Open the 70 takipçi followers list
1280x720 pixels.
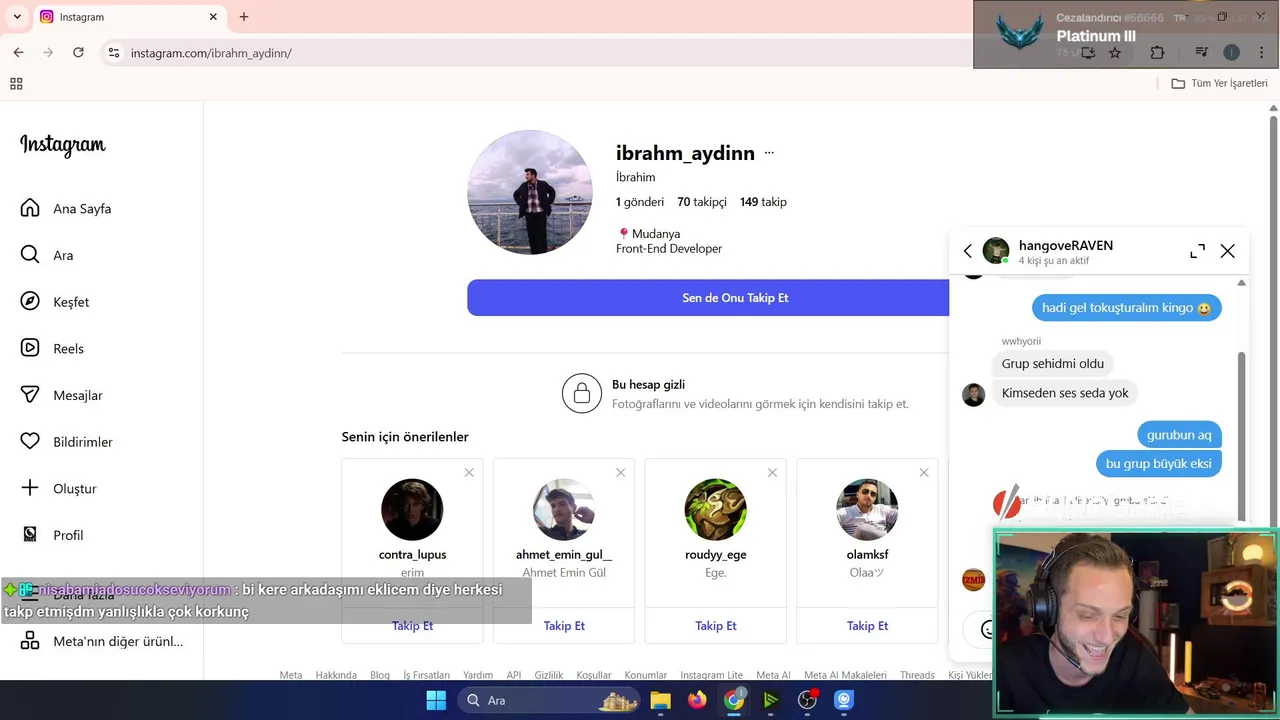click(x=702, y=202)
